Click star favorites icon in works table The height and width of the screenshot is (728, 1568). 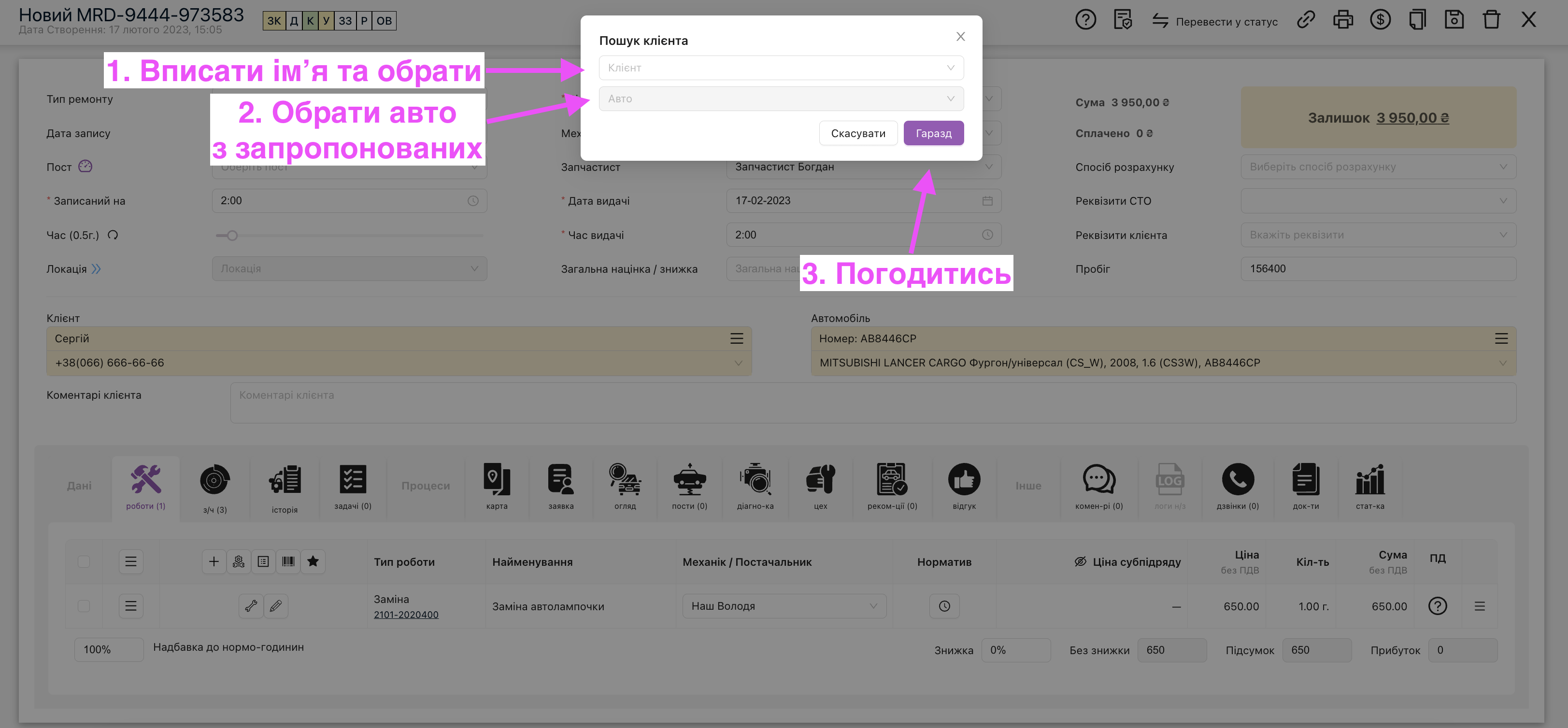(313, 561)
